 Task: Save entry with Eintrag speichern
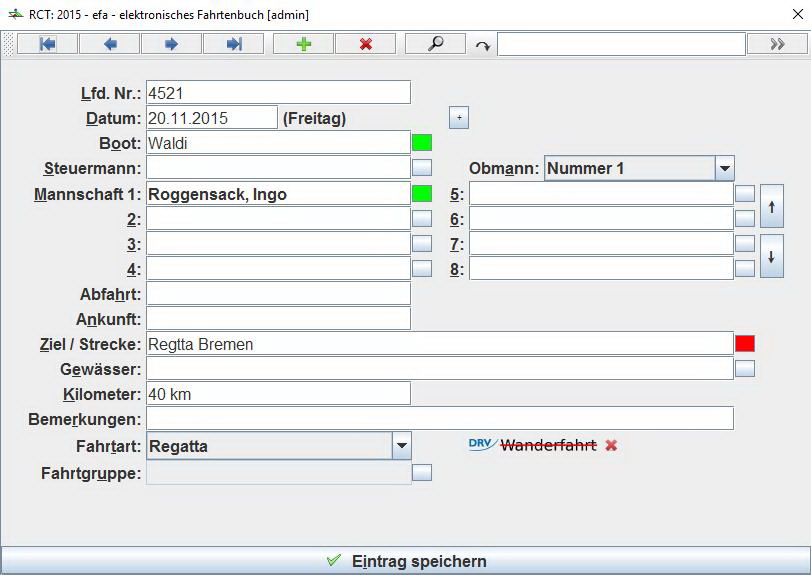coord(405,561)
